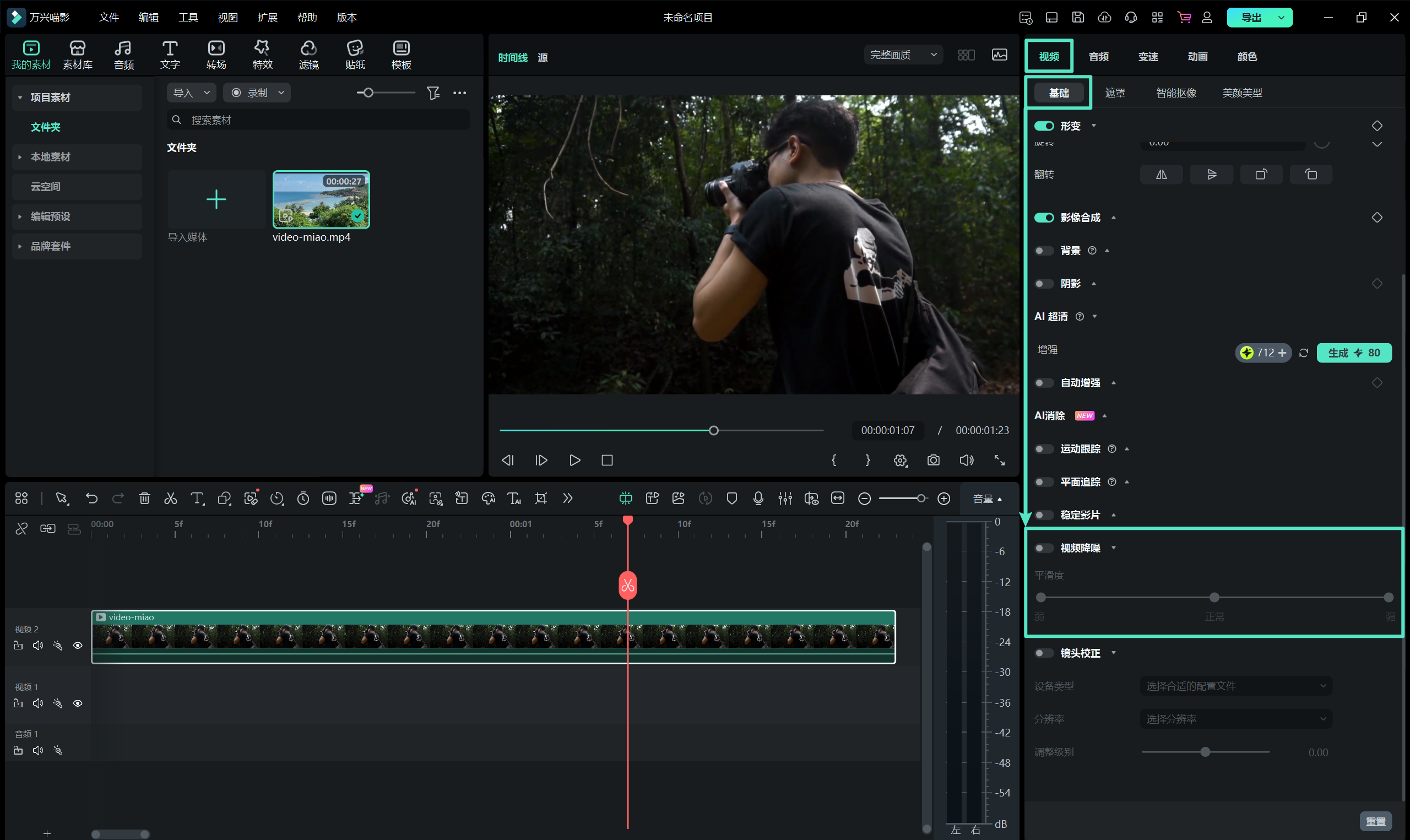Open the 工具 menu

(x=188, y=18)
